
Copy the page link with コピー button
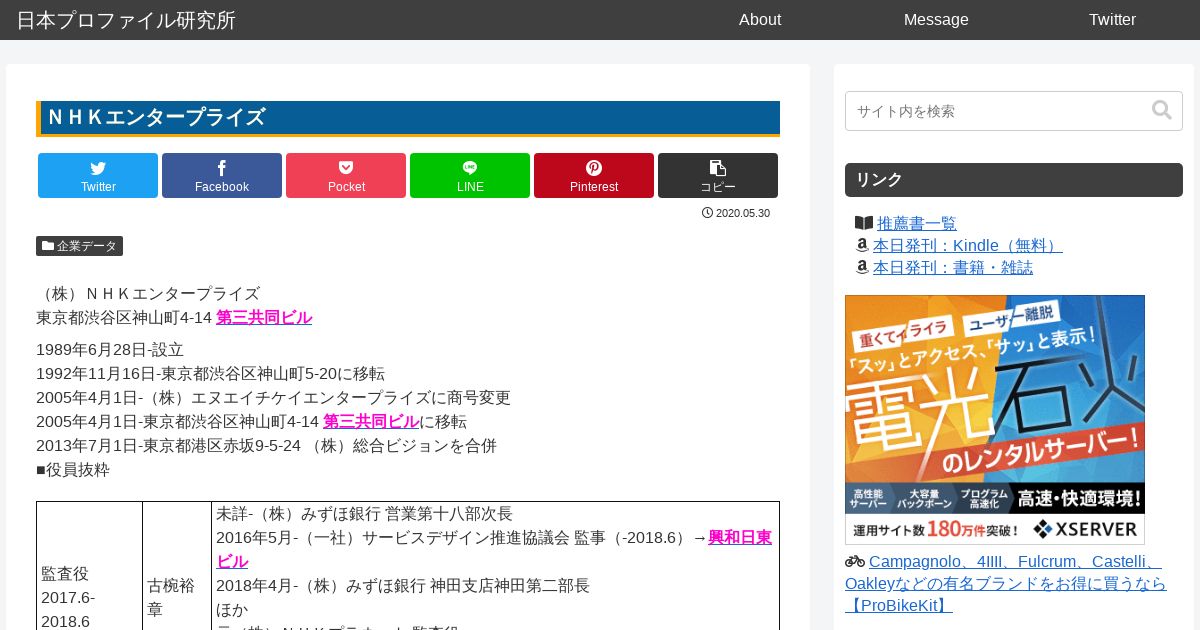tap(718, 175)
